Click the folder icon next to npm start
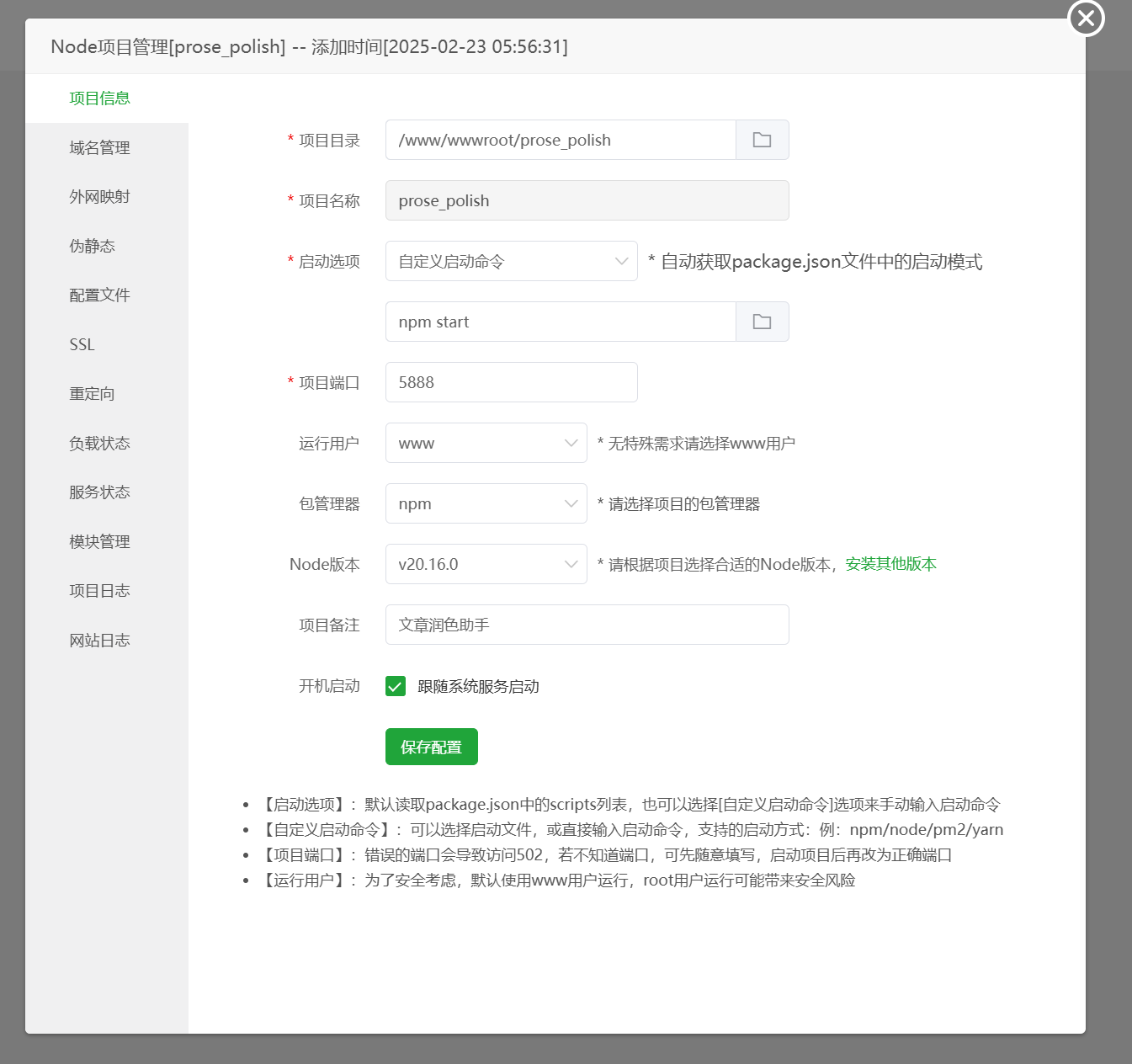1132x1064 pixels. click(x=762, y=322)
